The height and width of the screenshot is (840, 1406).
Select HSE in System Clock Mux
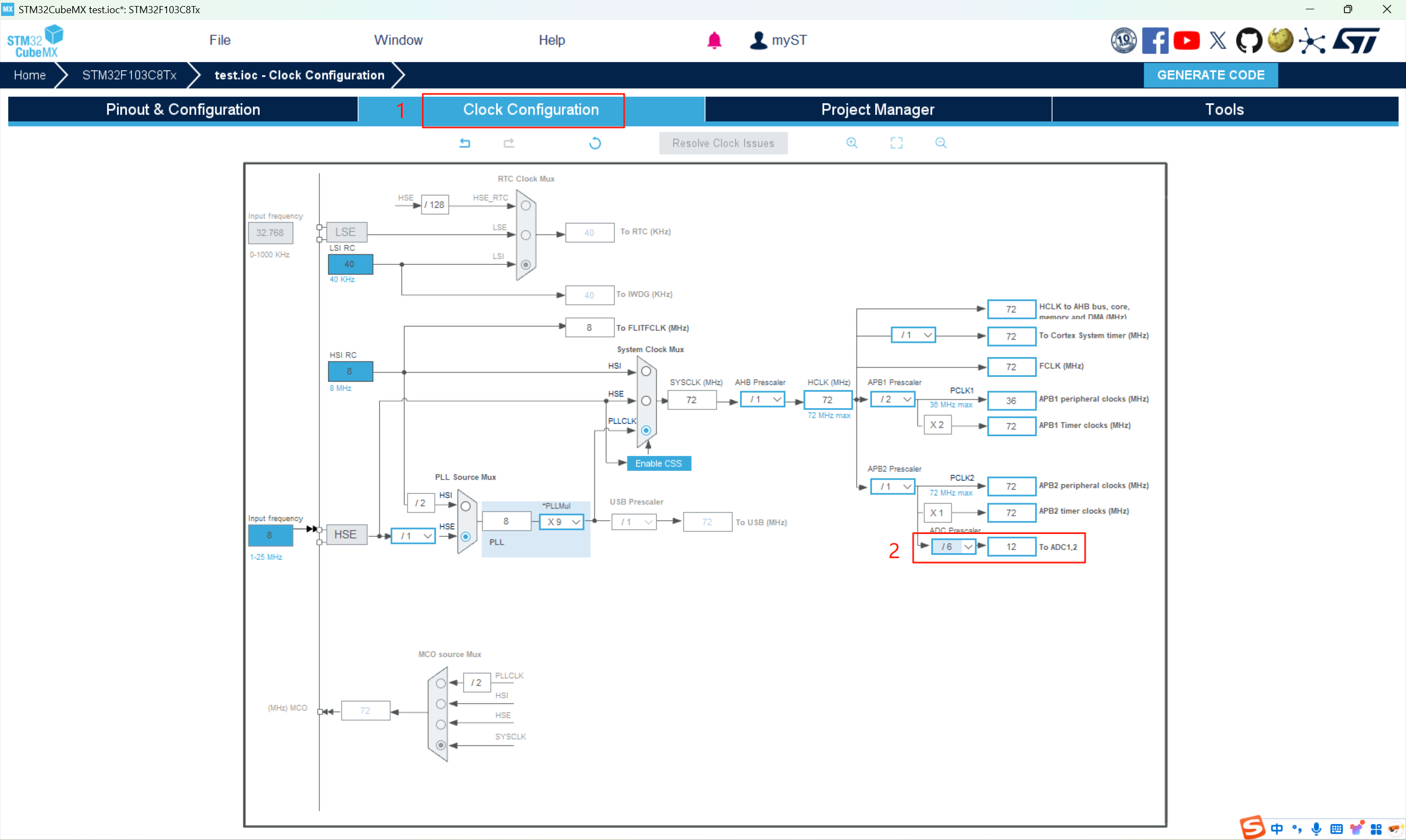[646, 400]
